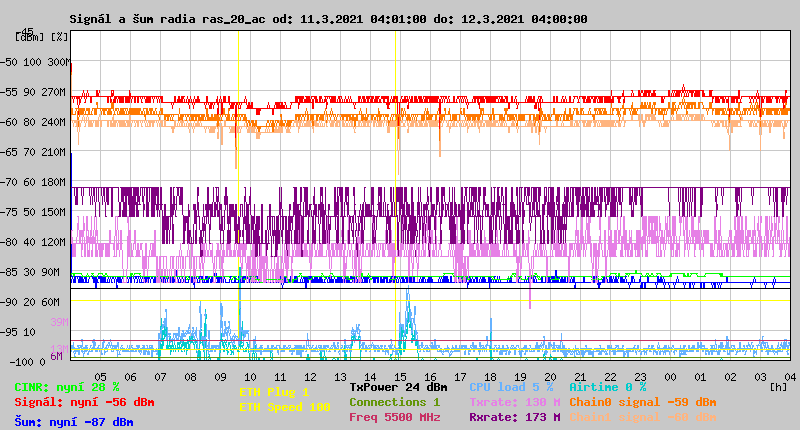The image size is (800, 430).
Task: Select the TxPower 24 dBm label
Action: tap(398, 387)
